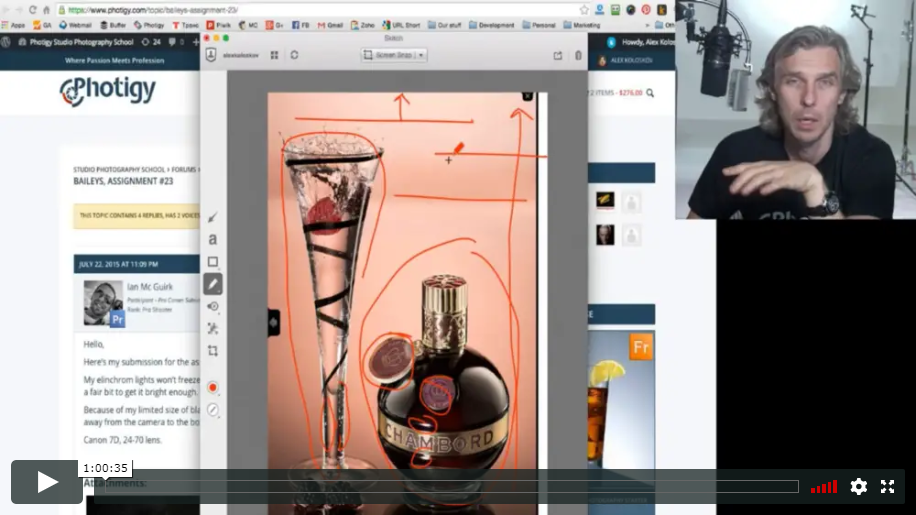Open the Development bookmarks folder
The width and height of the screenshot is (916, 515).
(x=492, y=25)
